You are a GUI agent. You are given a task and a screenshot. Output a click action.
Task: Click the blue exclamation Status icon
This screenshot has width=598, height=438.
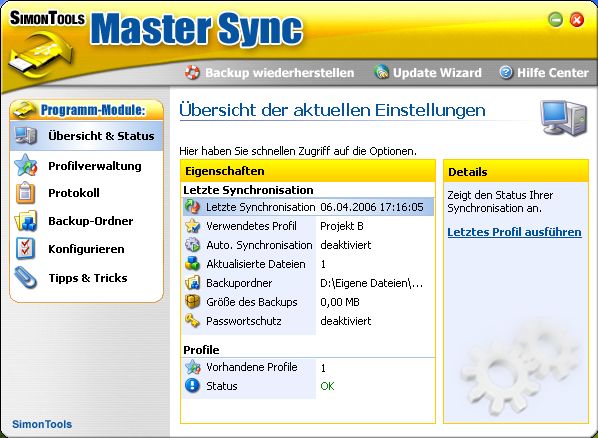tap(193, 386)
